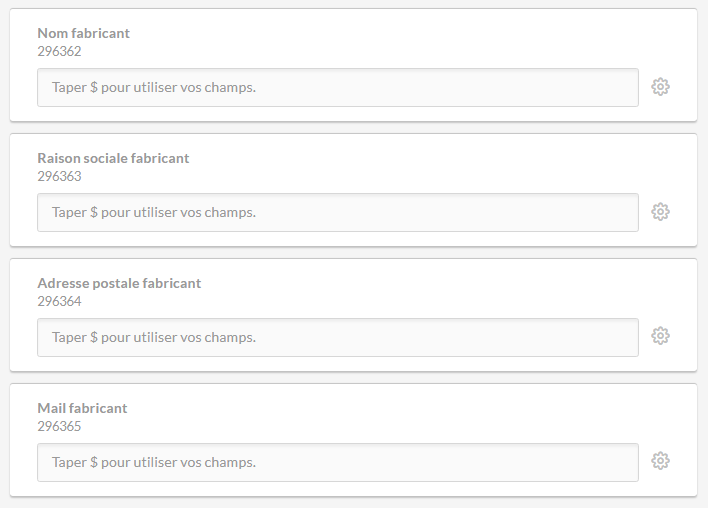Click the "Adresse postale fabricant" label

[x=119, y=283]
